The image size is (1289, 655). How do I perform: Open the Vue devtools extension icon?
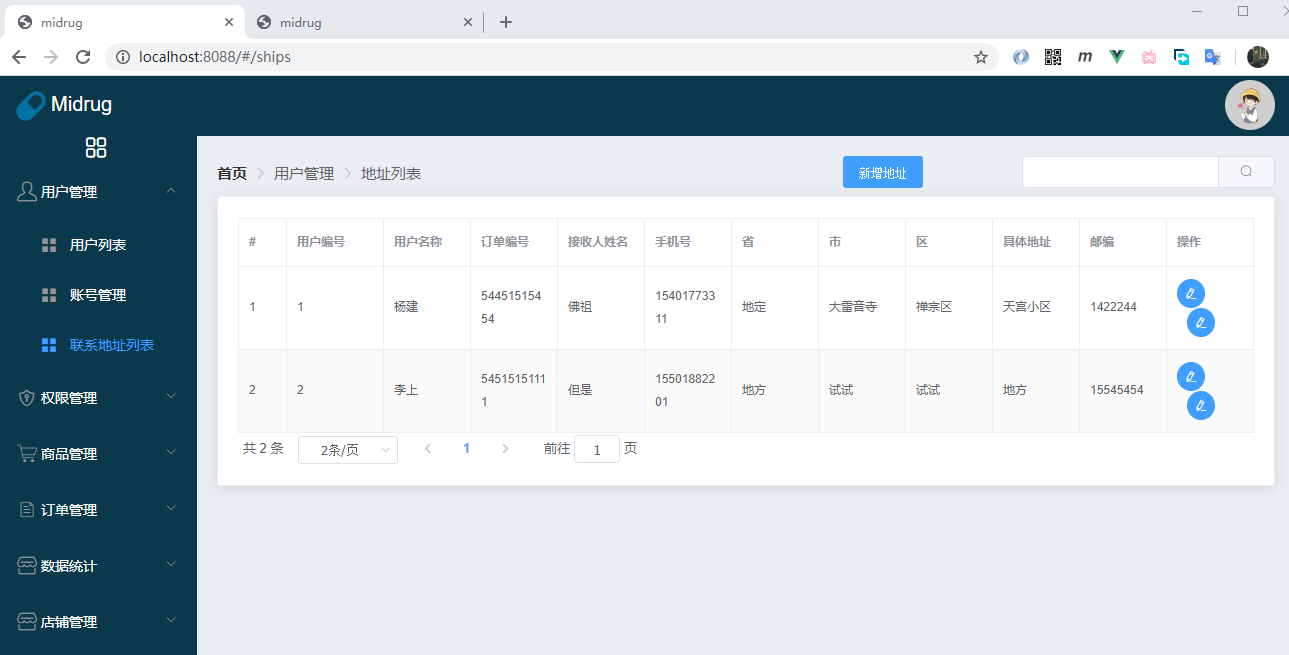click(x=1116, y=57)
